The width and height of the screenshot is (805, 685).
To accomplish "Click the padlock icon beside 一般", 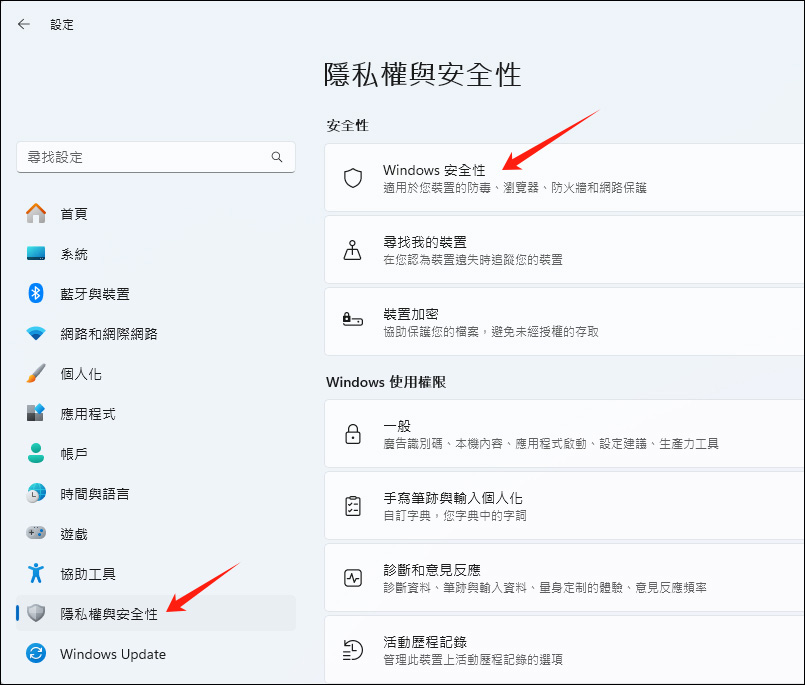I will 353,434.
